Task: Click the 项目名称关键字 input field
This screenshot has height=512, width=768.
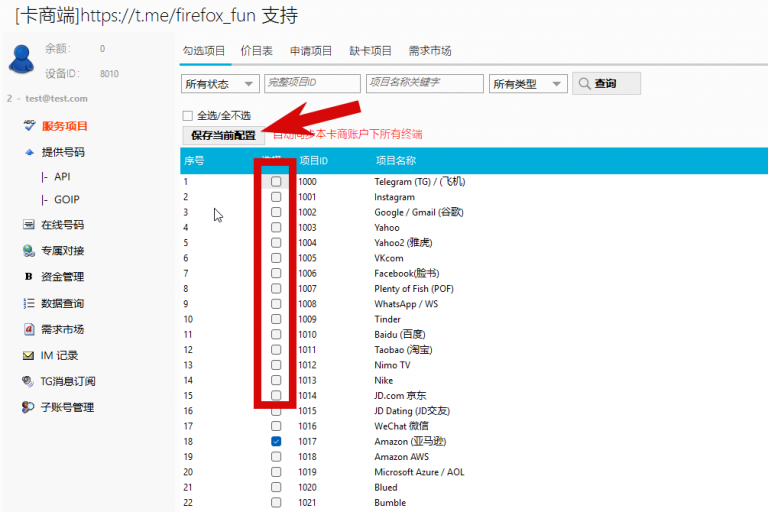Action: pyautogui.click(x=425, y=83)
